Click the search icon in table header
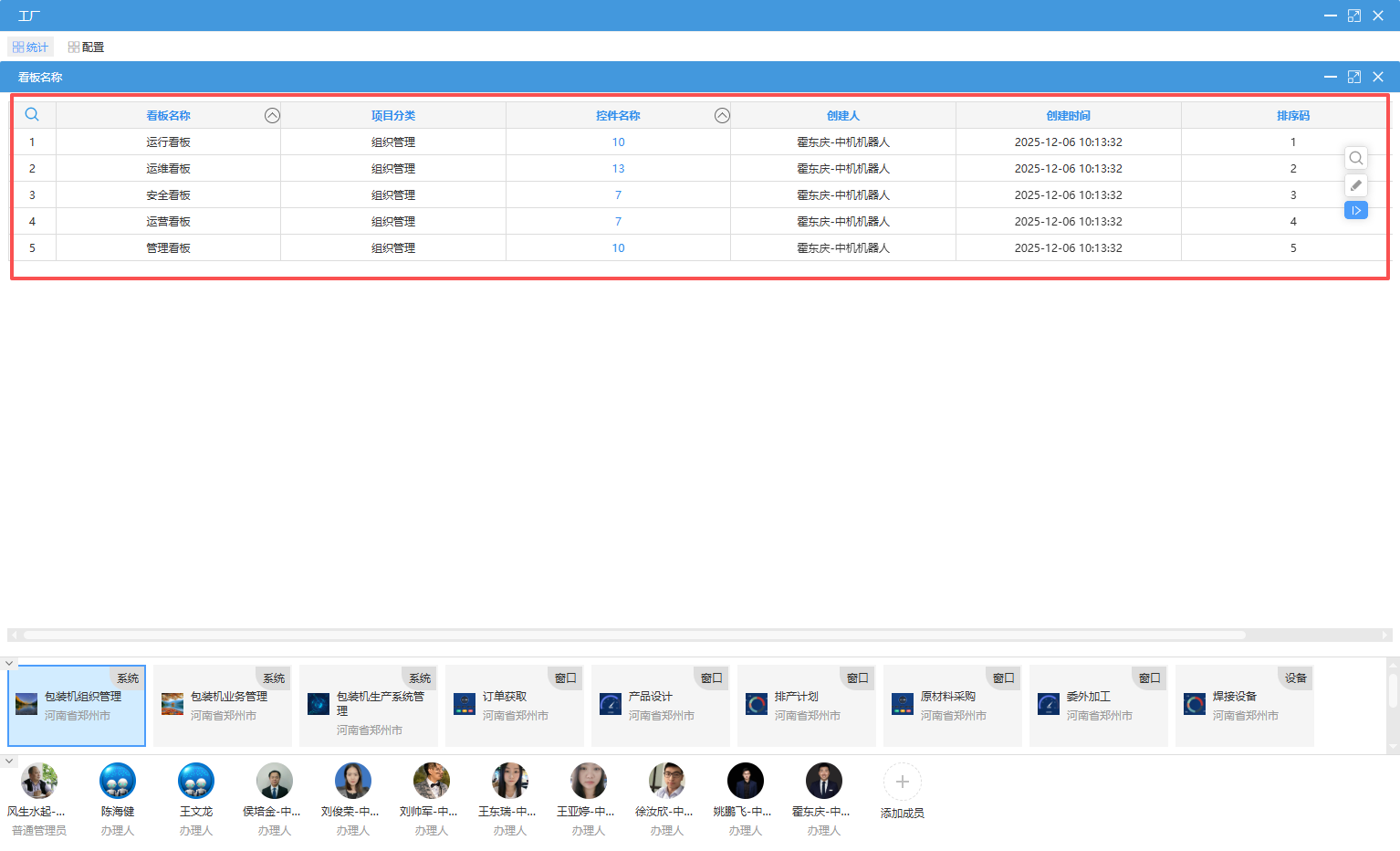The image size is (1400, 851). [32, 115]
